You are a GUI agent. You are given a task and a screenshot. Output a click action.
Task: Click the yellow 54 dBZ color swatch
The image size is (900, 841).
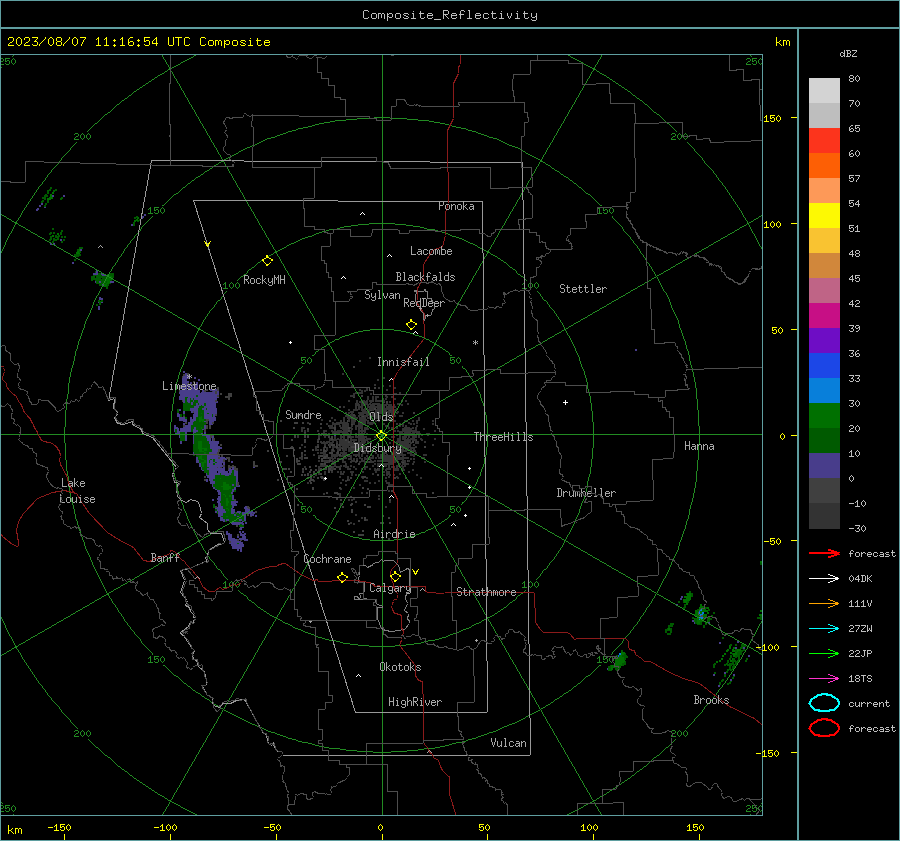(x=824, y=215)
